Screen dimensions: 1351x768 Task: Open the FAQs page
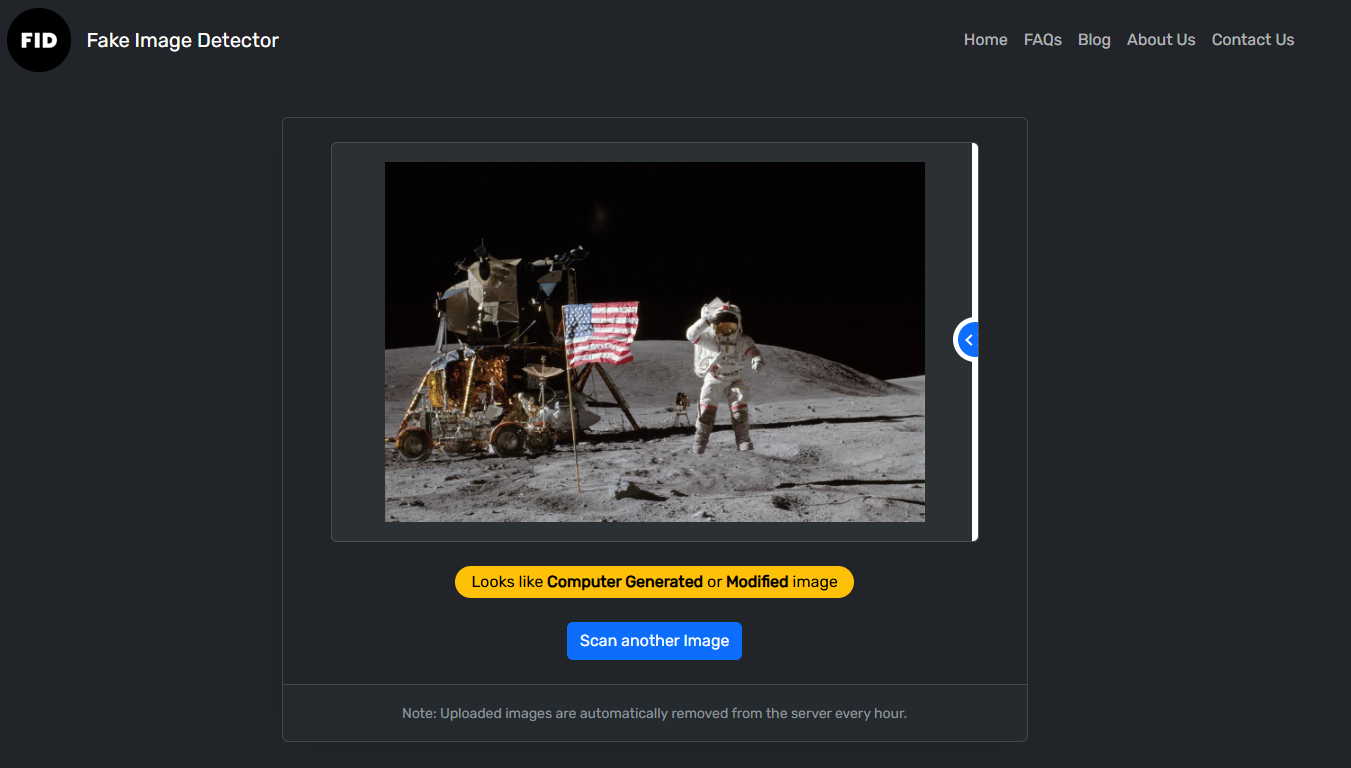(x=1043, y=40)
